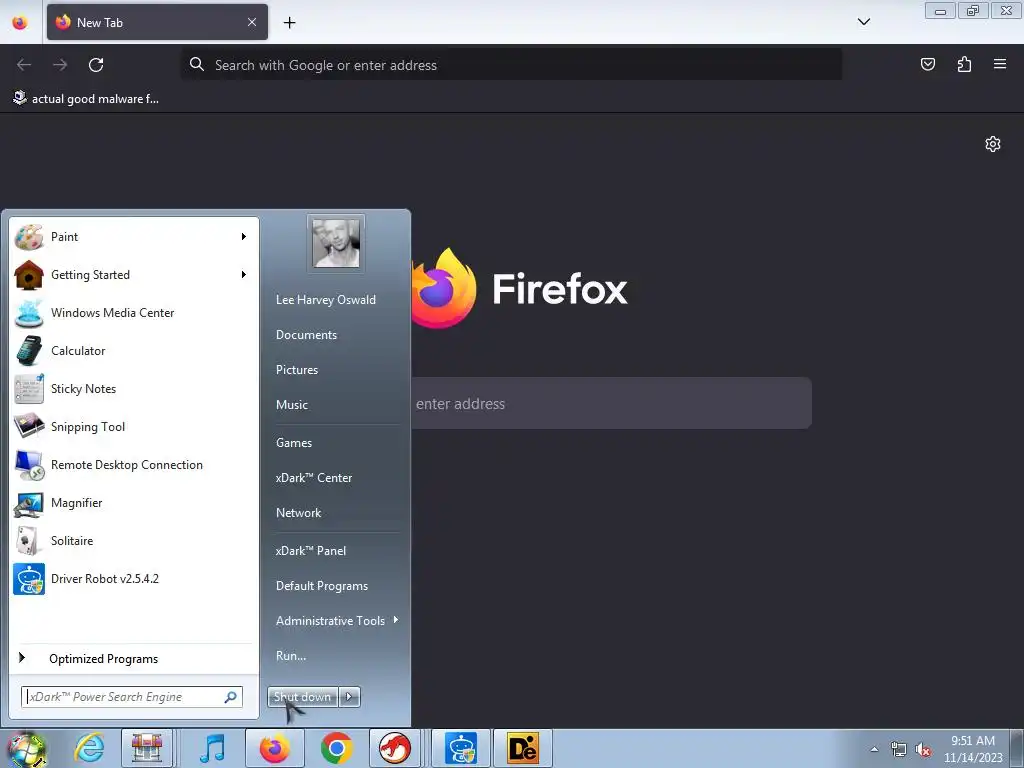
Task: Open xDark Center
Action: tap(314, 478)
